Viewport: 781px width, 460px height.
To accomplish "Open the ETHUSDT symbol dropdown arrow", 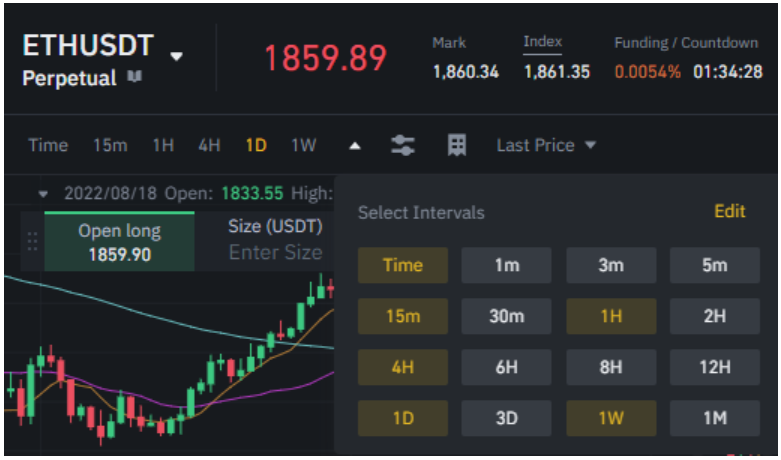I will coord(176,56).
